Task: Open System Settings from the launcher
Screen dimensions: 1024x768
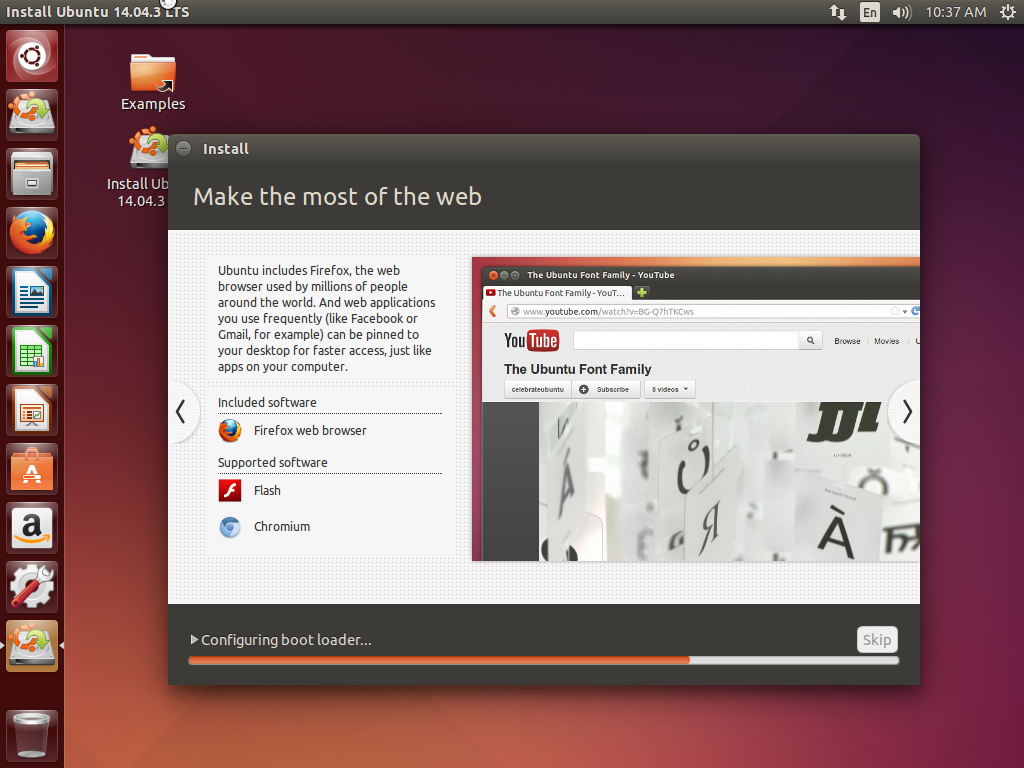Action: pyautogui.click(x=32, y=586)
